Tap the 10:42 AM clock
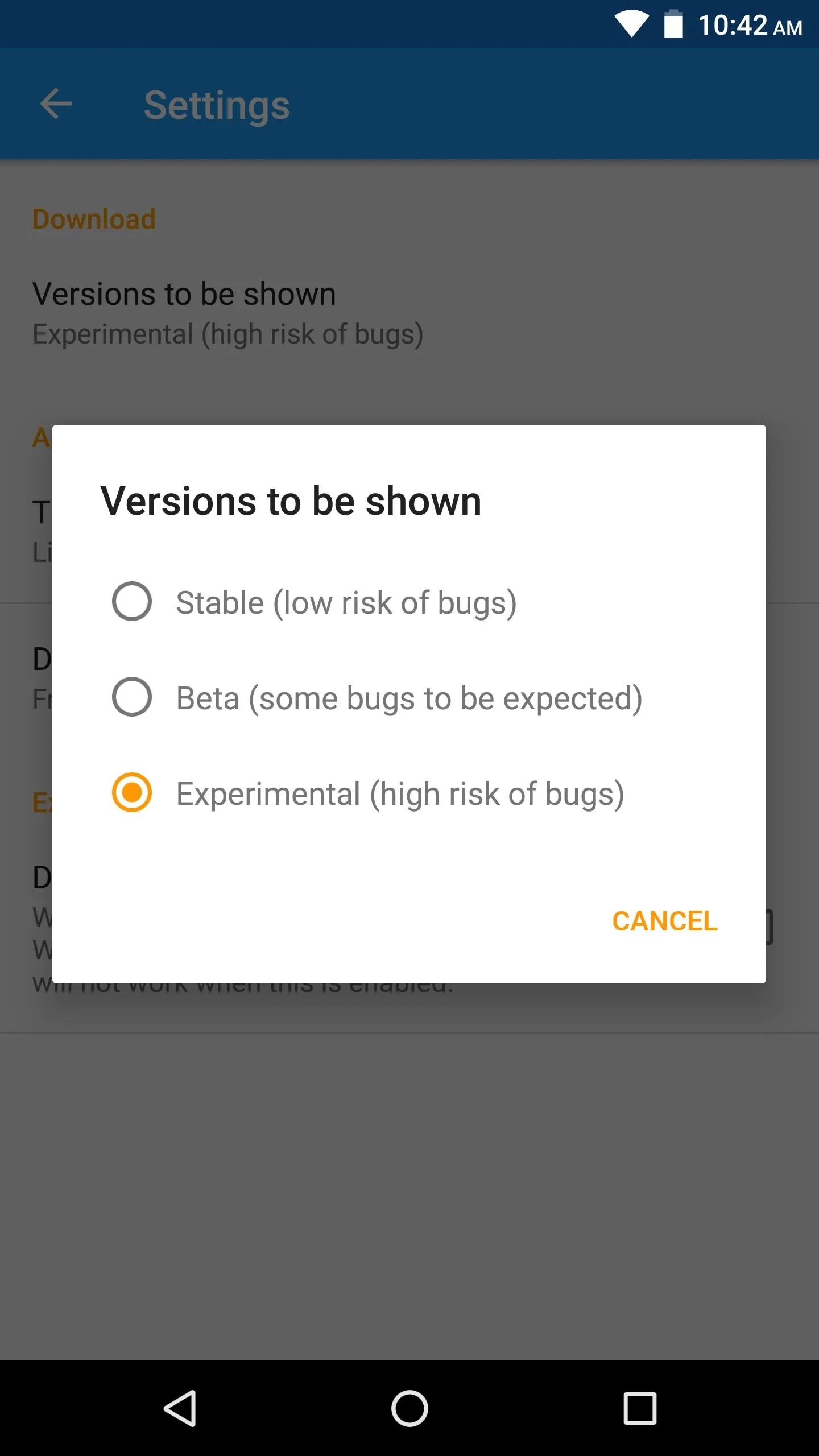The width and height of the screenshot is (819, 1456). click(x=750, y=26)
